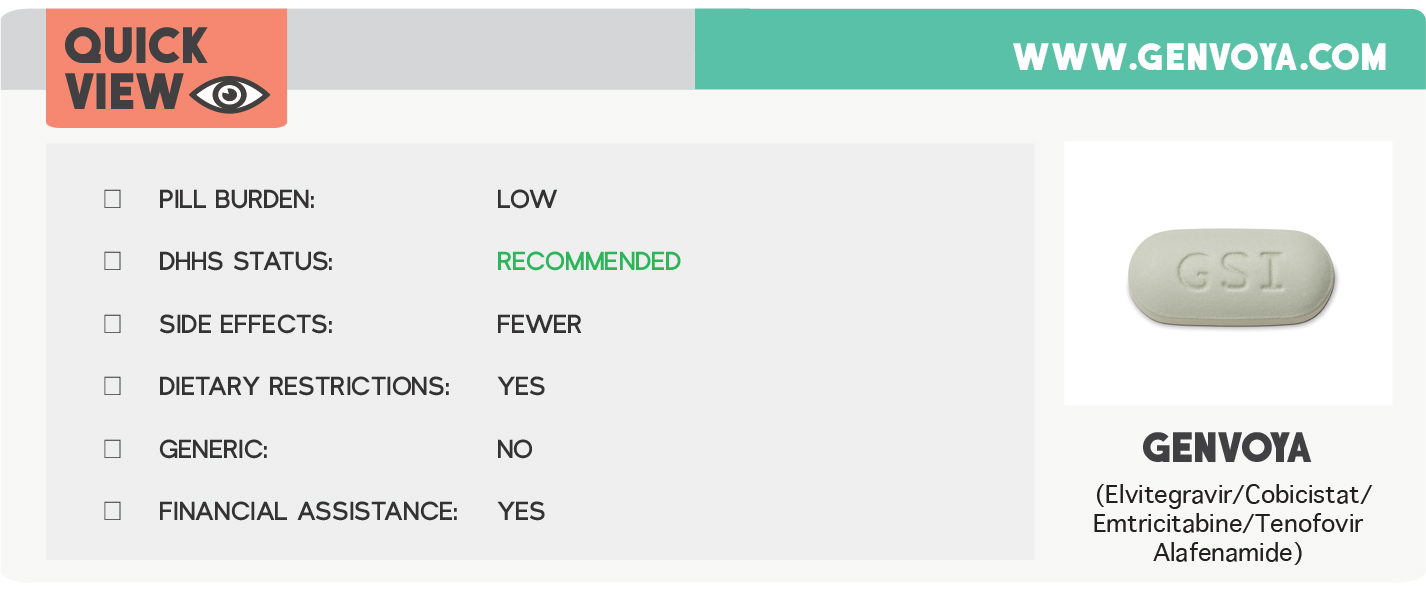Click the Elvitegravir/Cobicistat ingredient text

[x=1233, y=495]
